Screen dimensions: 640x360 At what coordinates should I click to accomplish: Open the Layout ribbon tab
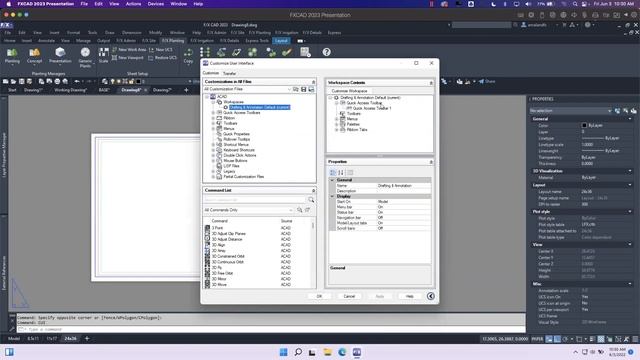281,41
